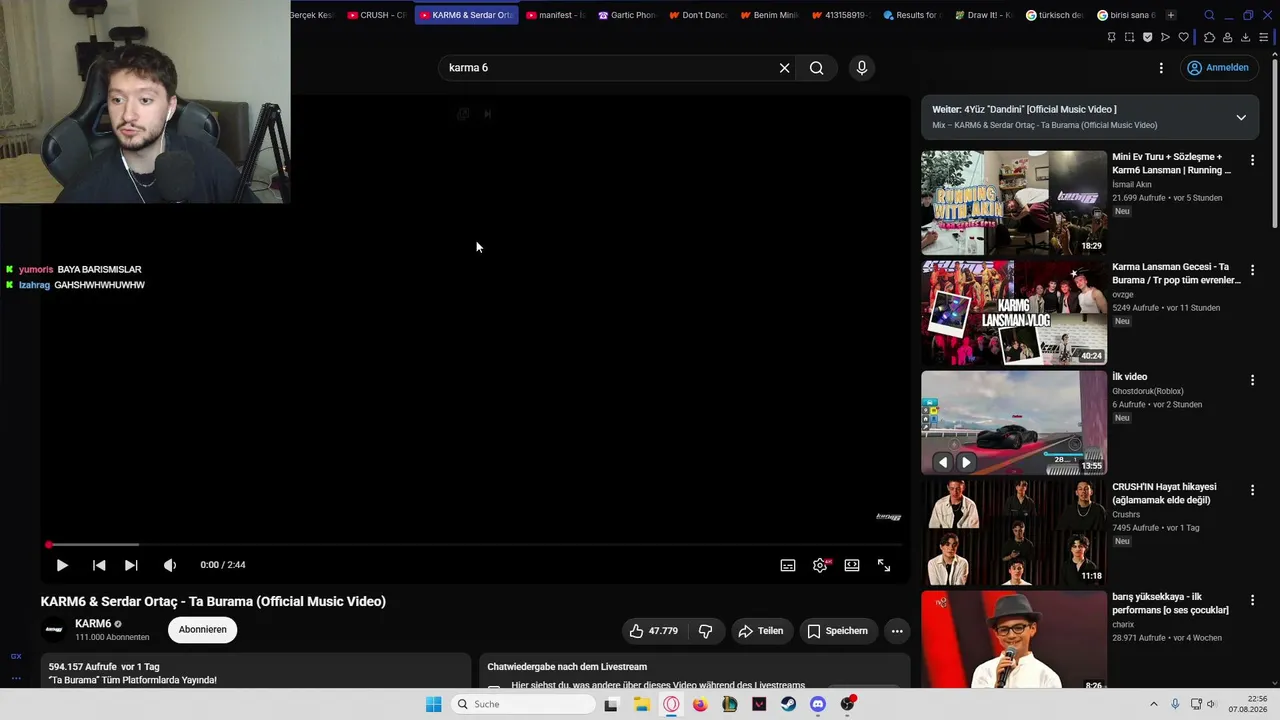1280x720 pixels.
Task: Switch to the Results for tab
Action: click(913, 15)
